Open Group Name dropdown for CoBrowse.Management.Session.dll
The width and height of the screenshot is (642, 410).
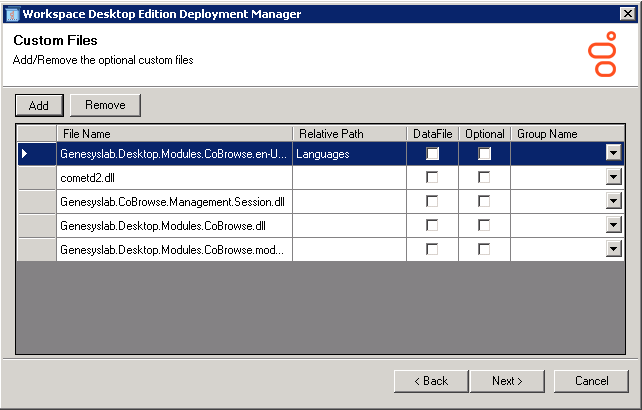click(615, 201)
